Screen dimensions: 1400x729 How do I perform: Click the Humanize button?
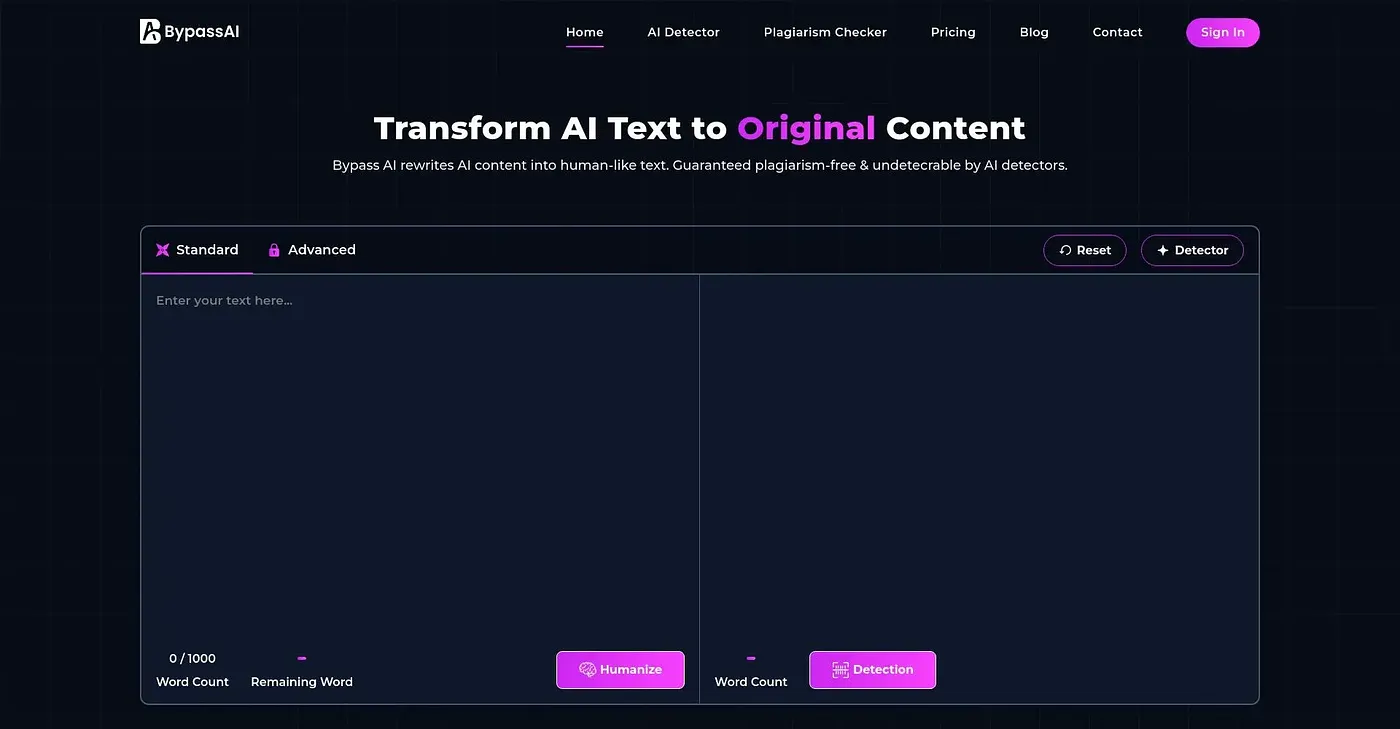point(620,670)
